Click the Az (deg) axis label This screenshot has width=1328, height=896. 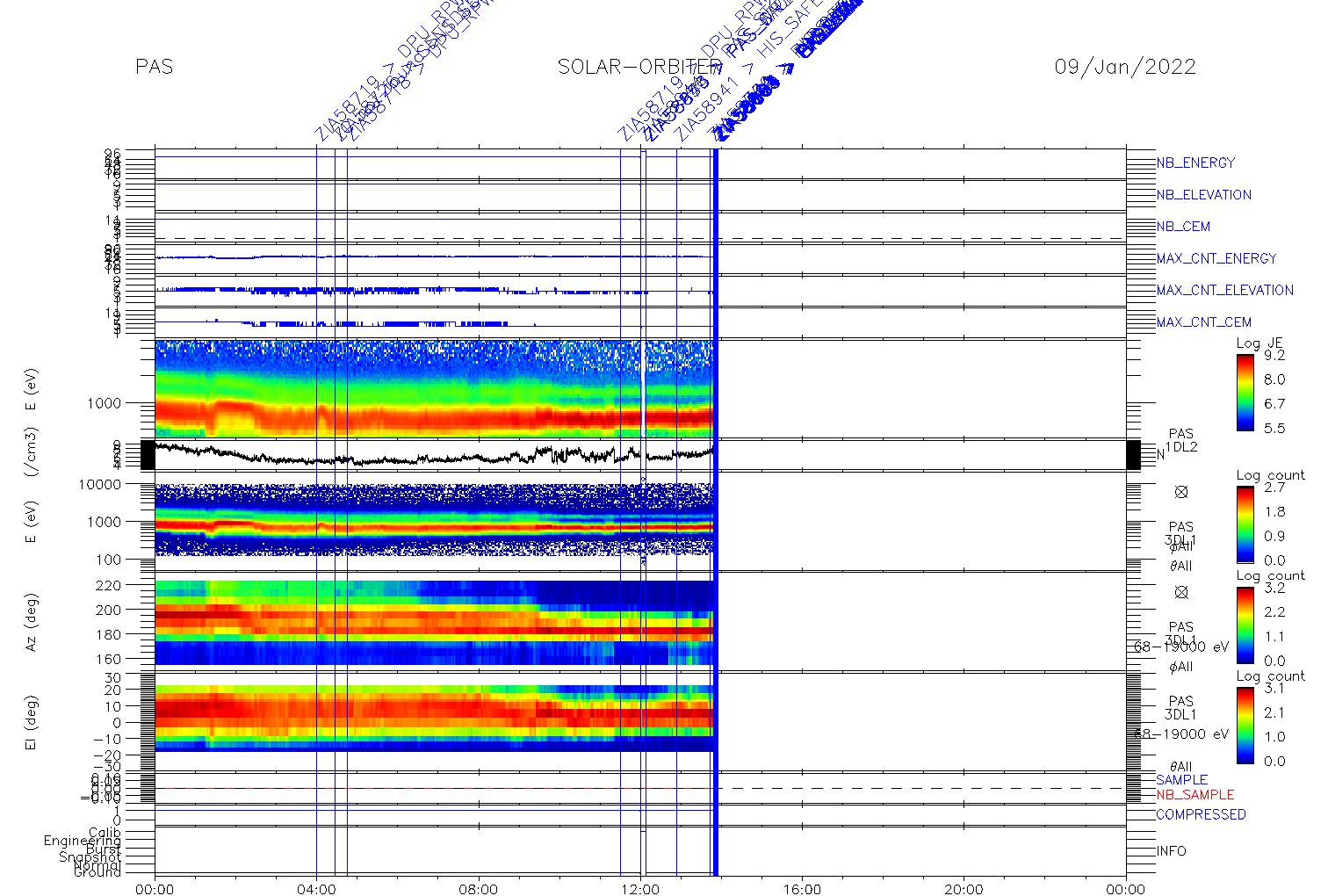pos(31,622)
